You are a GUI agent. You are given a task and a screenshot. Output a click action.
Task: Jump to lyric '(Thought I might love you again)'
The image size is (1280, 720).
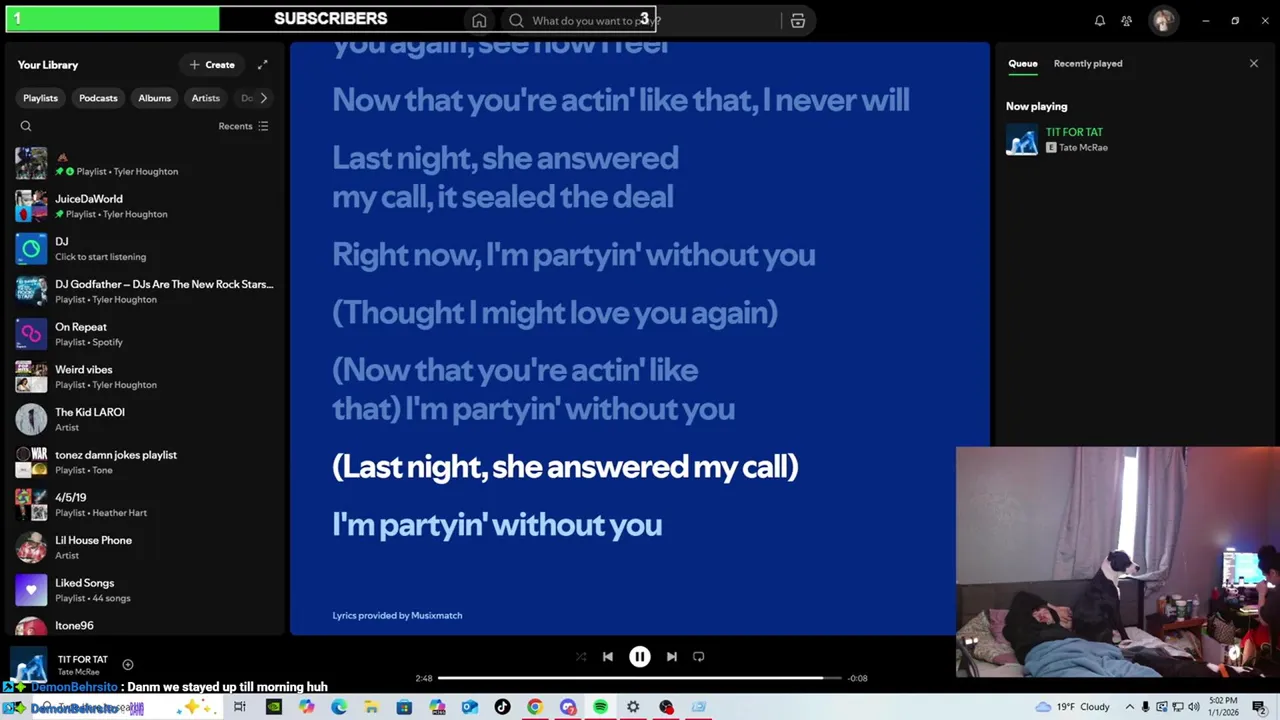555,312
